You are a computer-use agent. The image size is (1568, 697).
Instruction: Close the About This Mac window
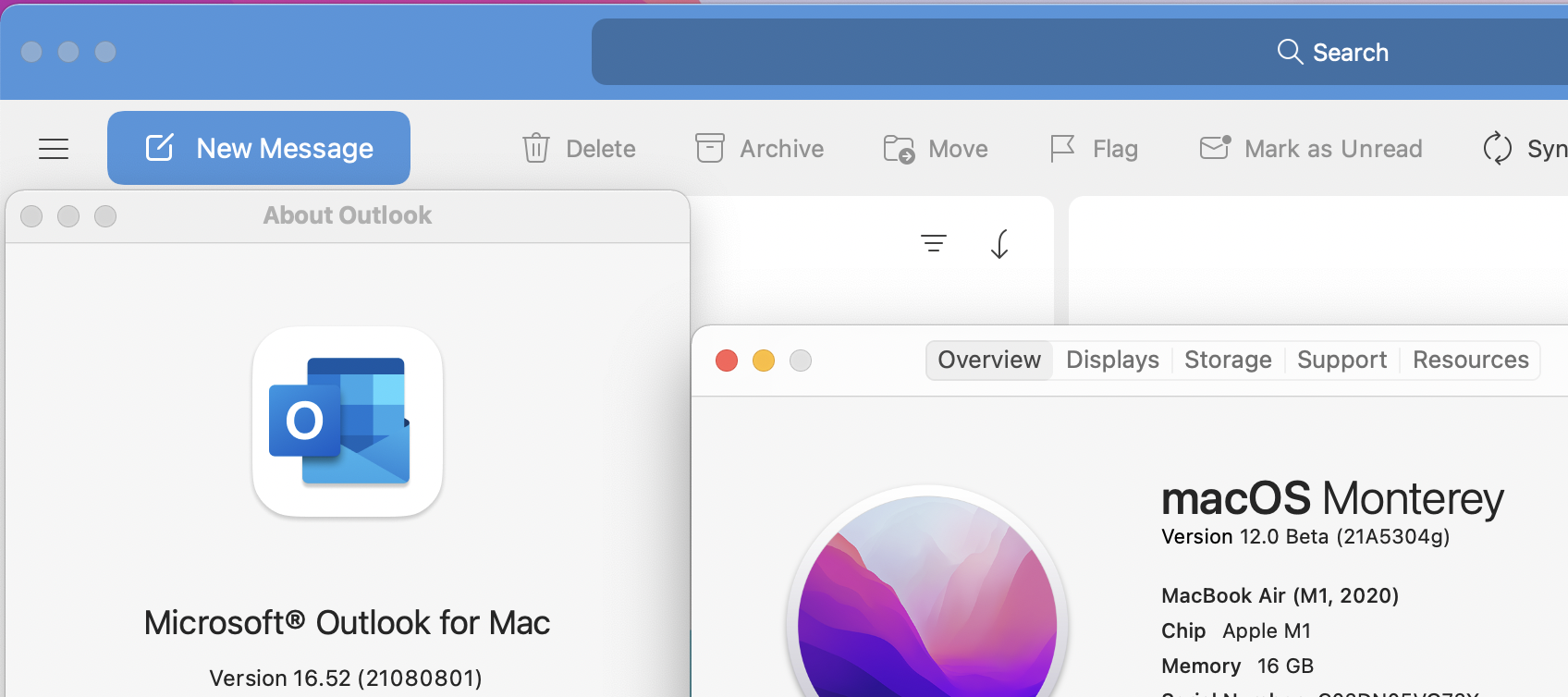[727, 361]
